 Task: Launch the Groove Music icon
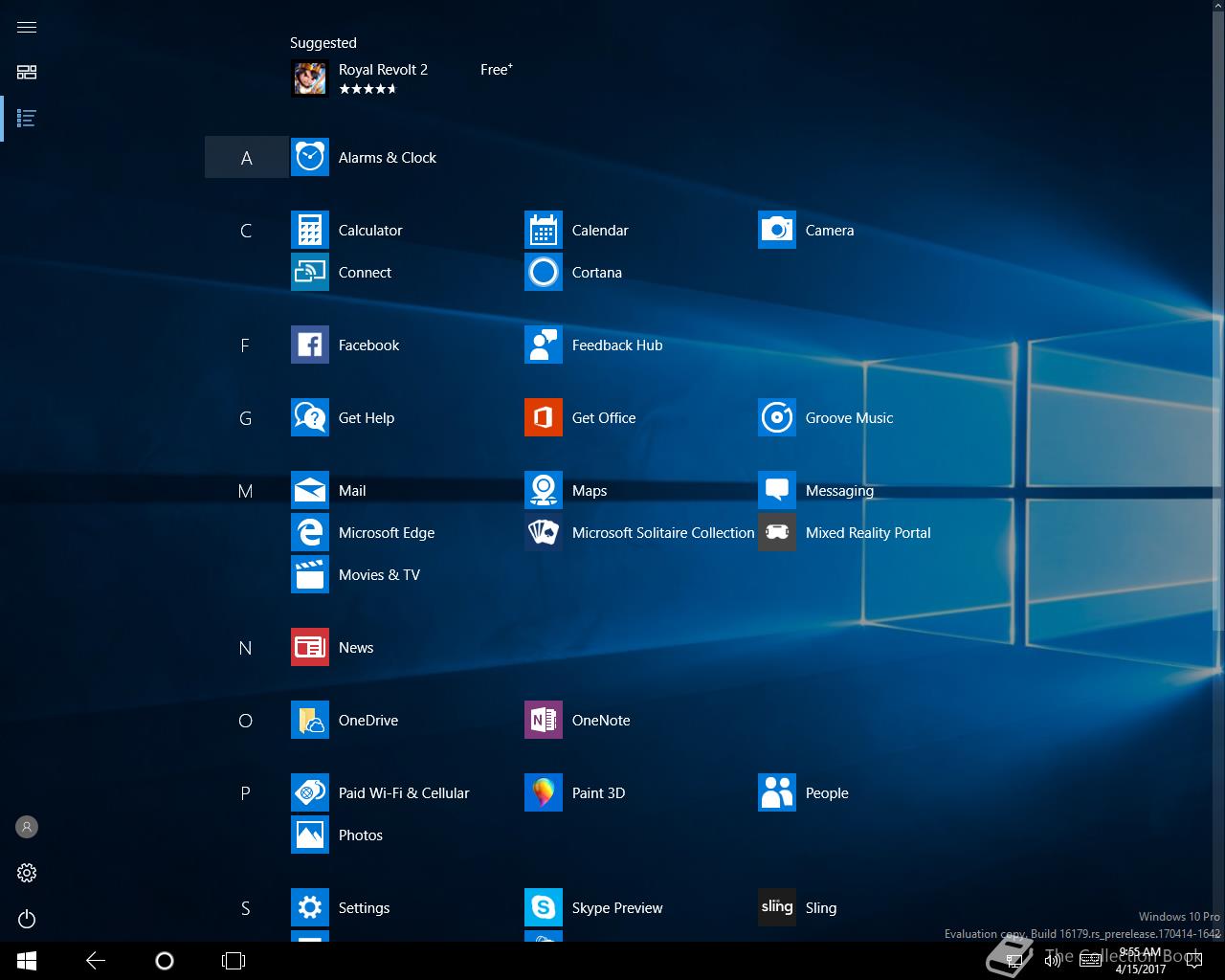[x=777, y=417]
